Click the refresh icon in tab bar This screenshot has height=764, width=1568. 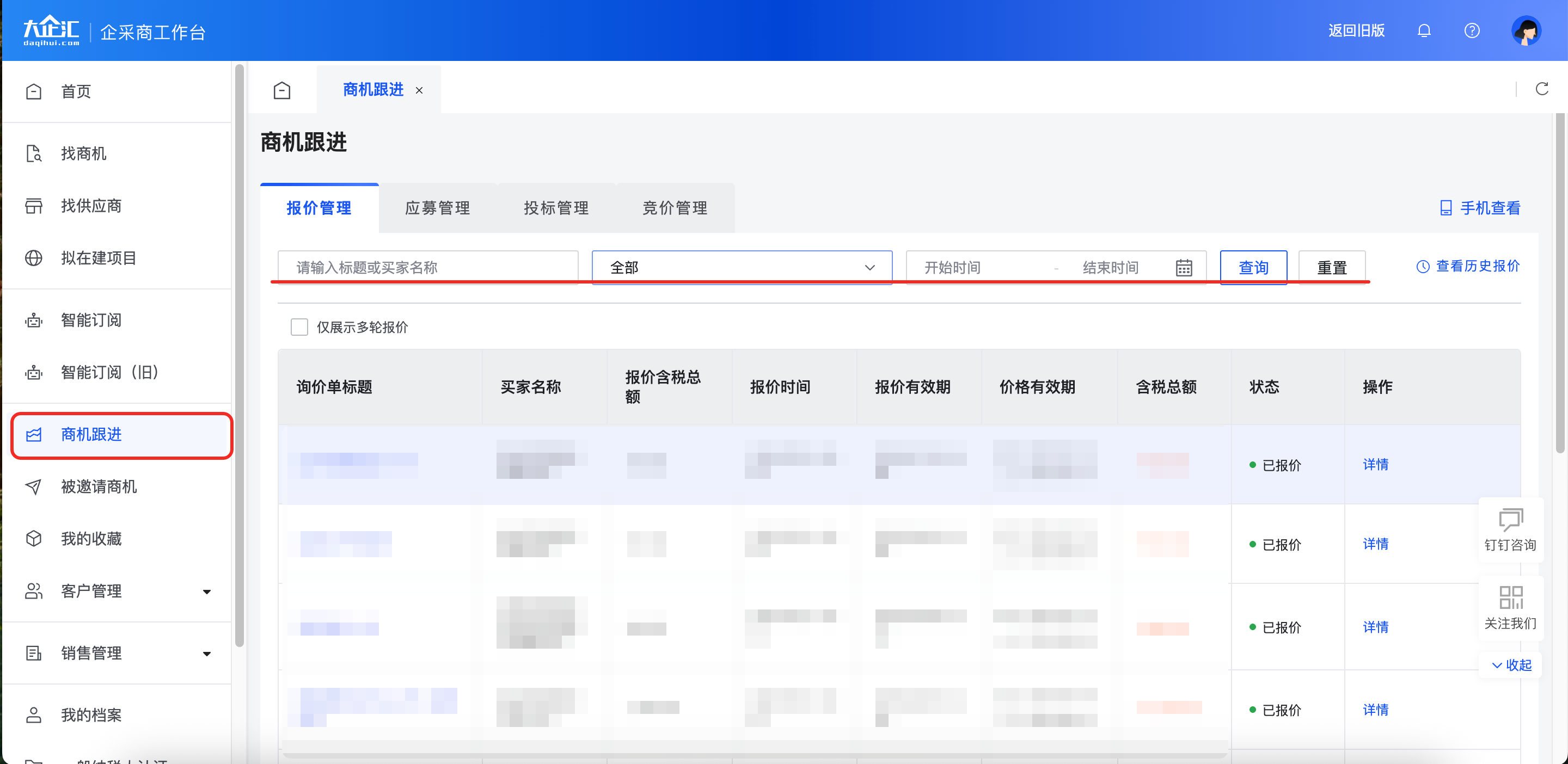[x=1541, y=89]
